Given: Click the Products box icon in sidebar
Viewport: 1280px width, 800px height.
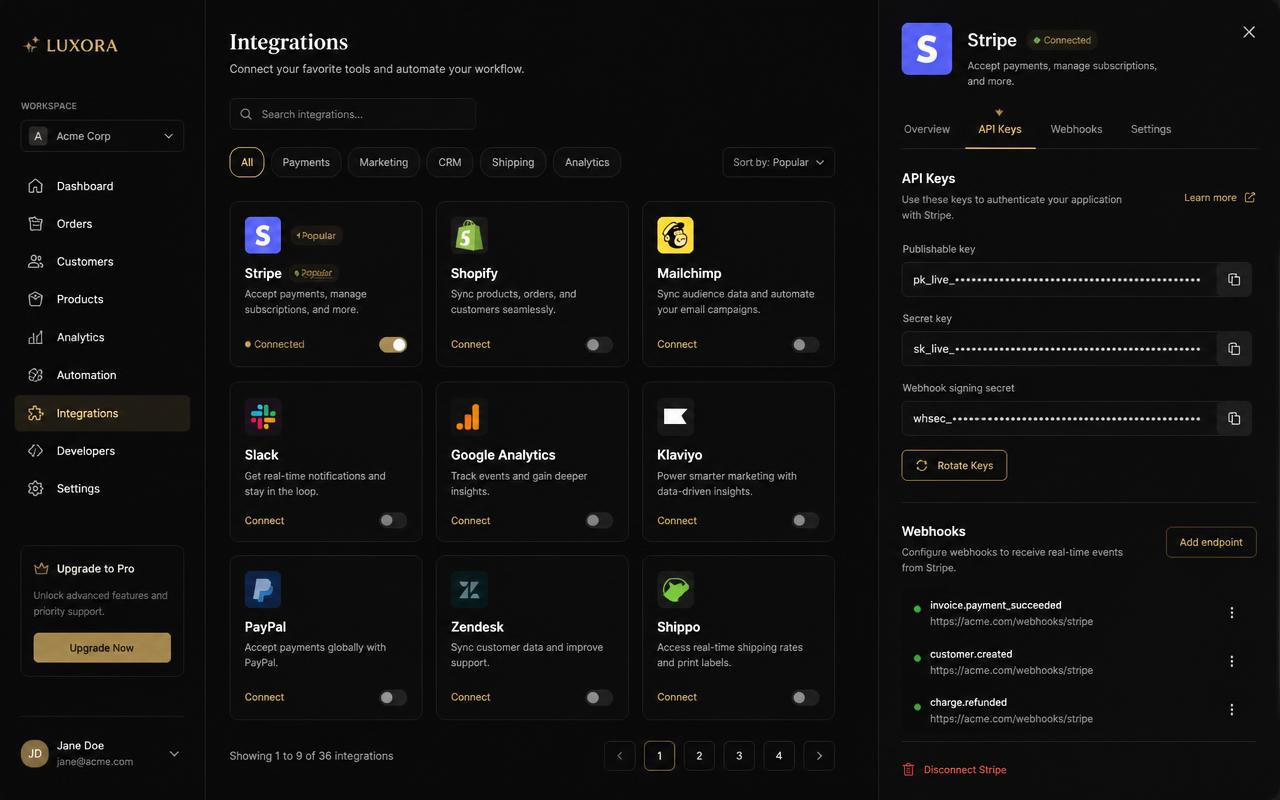Looking at the screenshot, I should 36,299.
